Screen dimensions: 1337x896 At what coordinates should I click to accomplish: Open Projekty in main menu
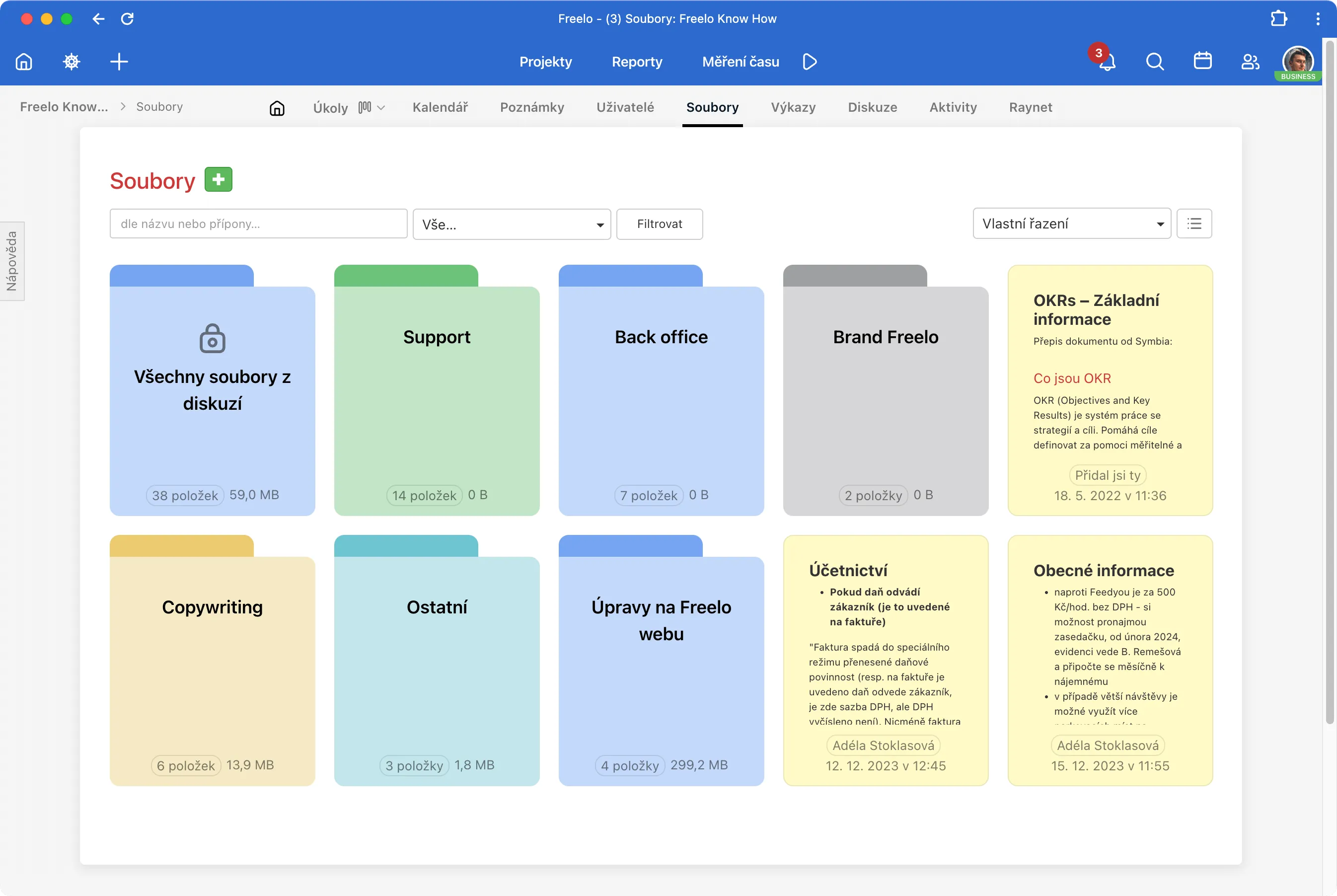coord(546,62)
